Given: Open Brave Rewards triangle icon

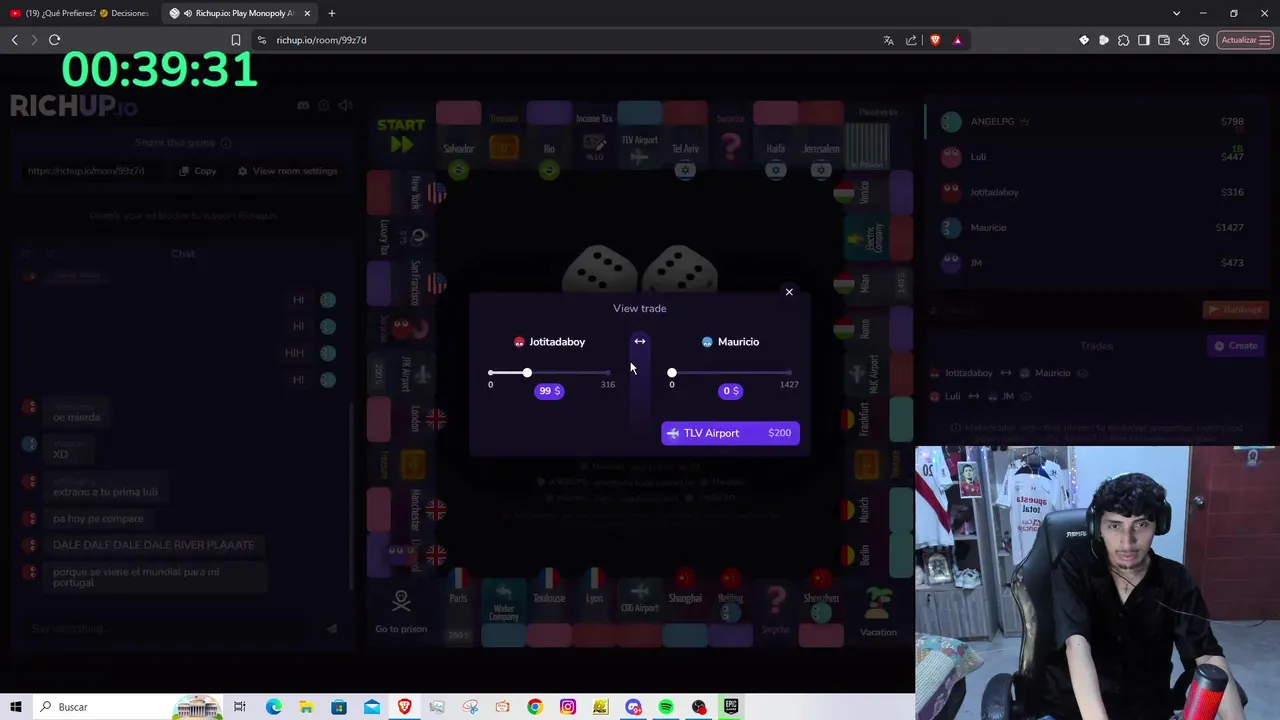Looking at the screenshot, I should click(x=957, y=40).
